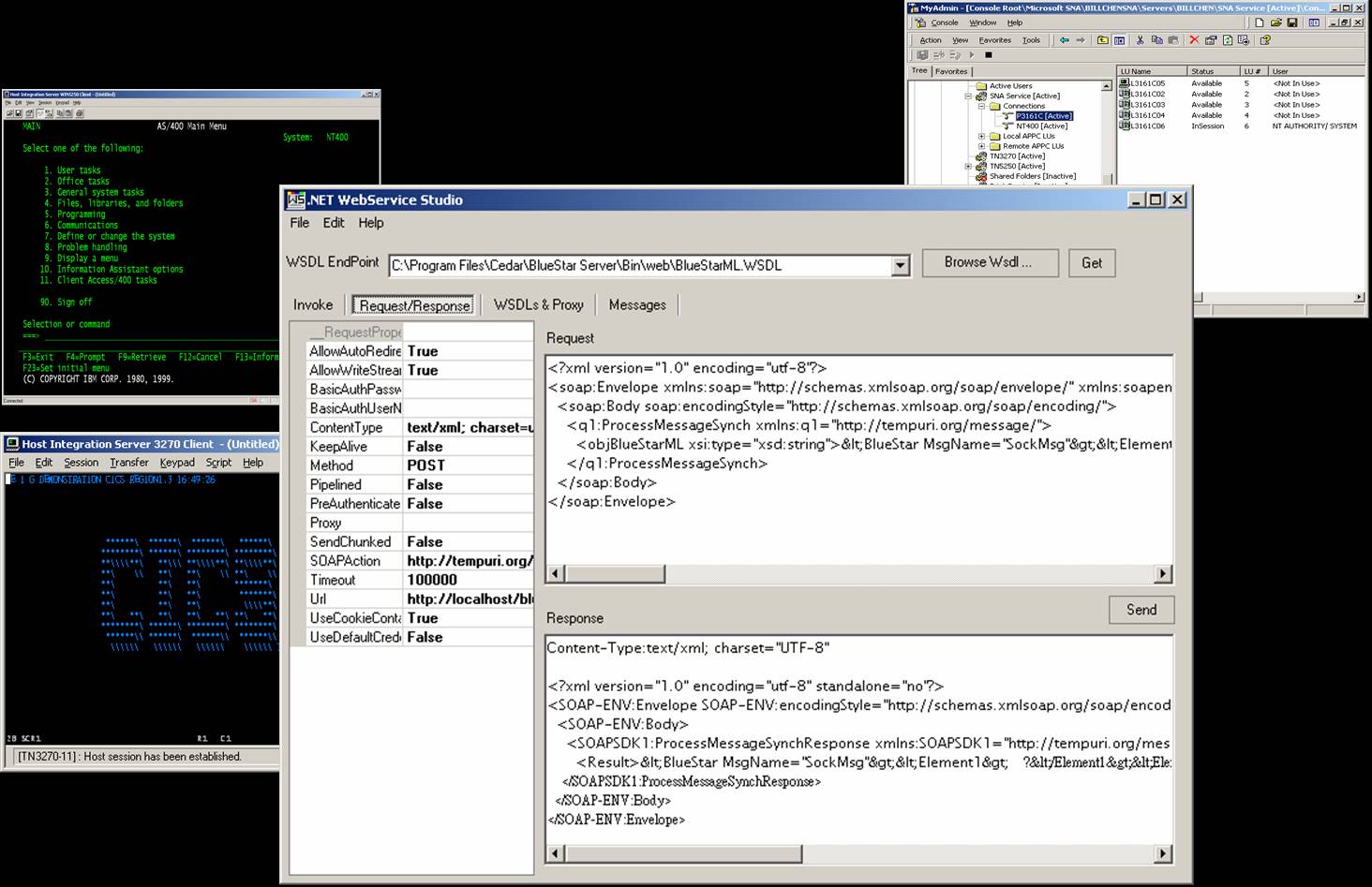This screenshot has height=887, width=1372.
Task: Click the Stop square icon in MyAdmin toolbar
Action: 989,55
